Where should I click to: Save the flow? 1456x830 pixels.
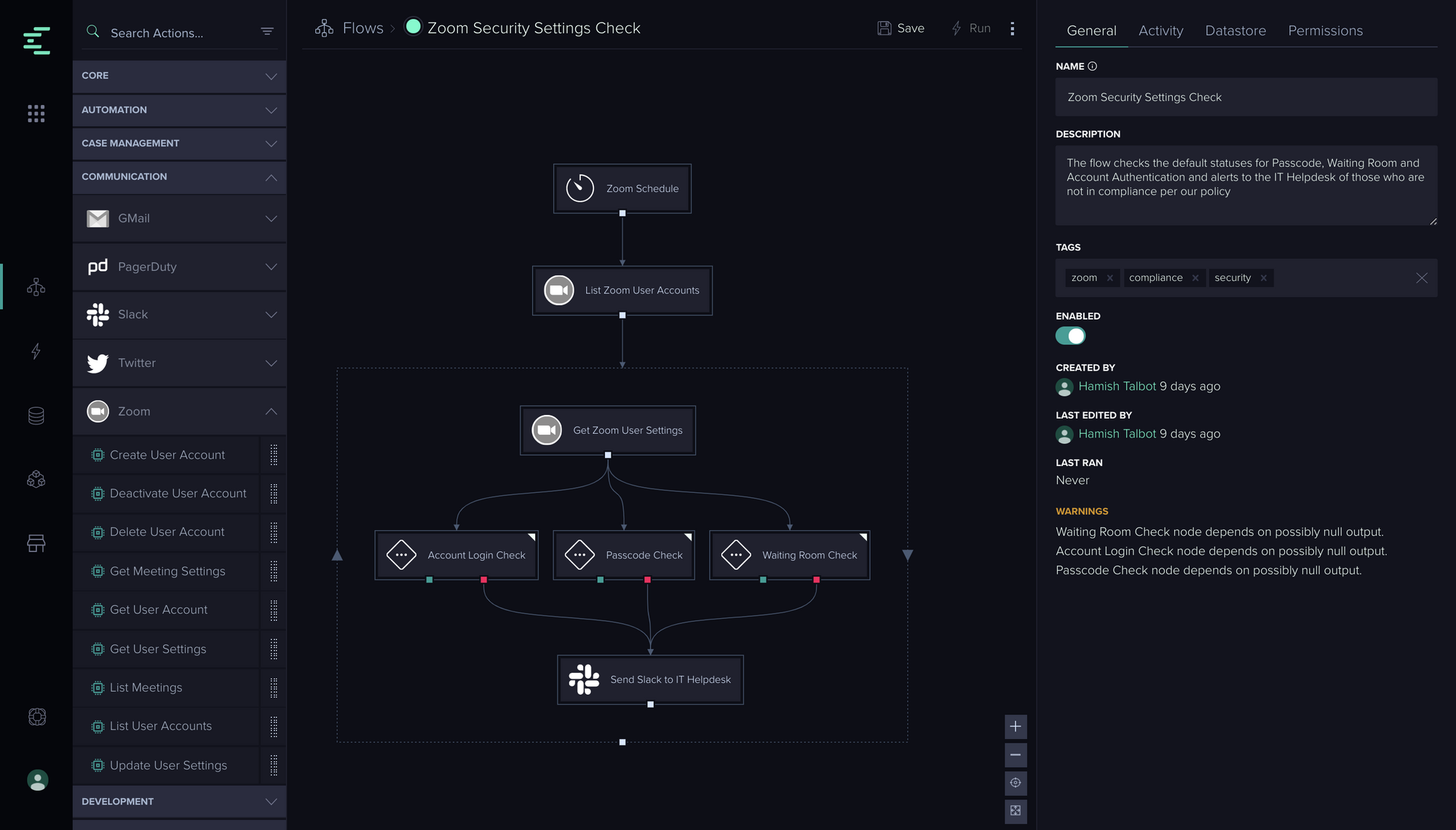click(901, 28)
